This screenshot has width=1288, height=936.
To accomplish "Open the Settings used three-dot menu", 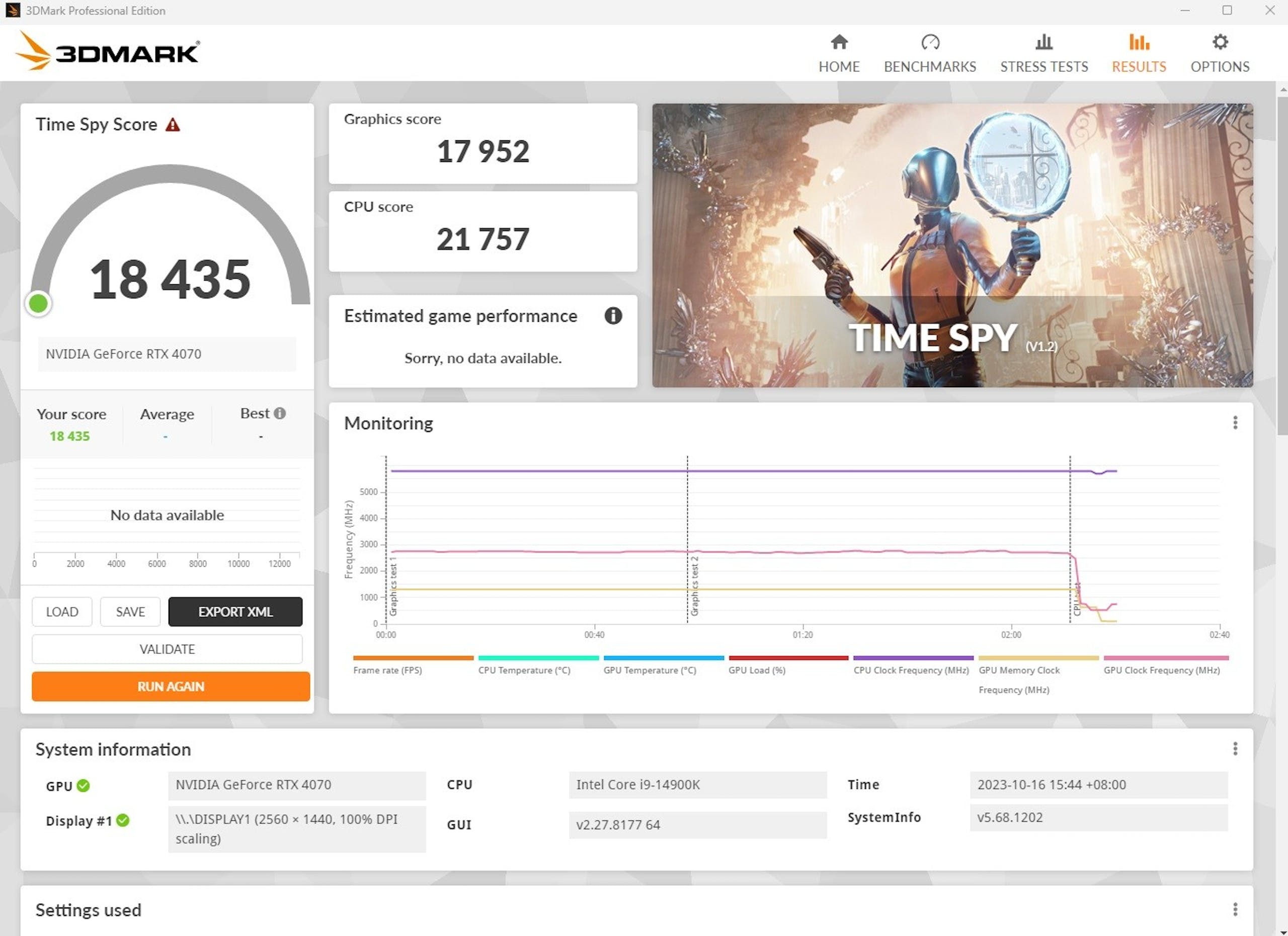I will pos(1235,909).
